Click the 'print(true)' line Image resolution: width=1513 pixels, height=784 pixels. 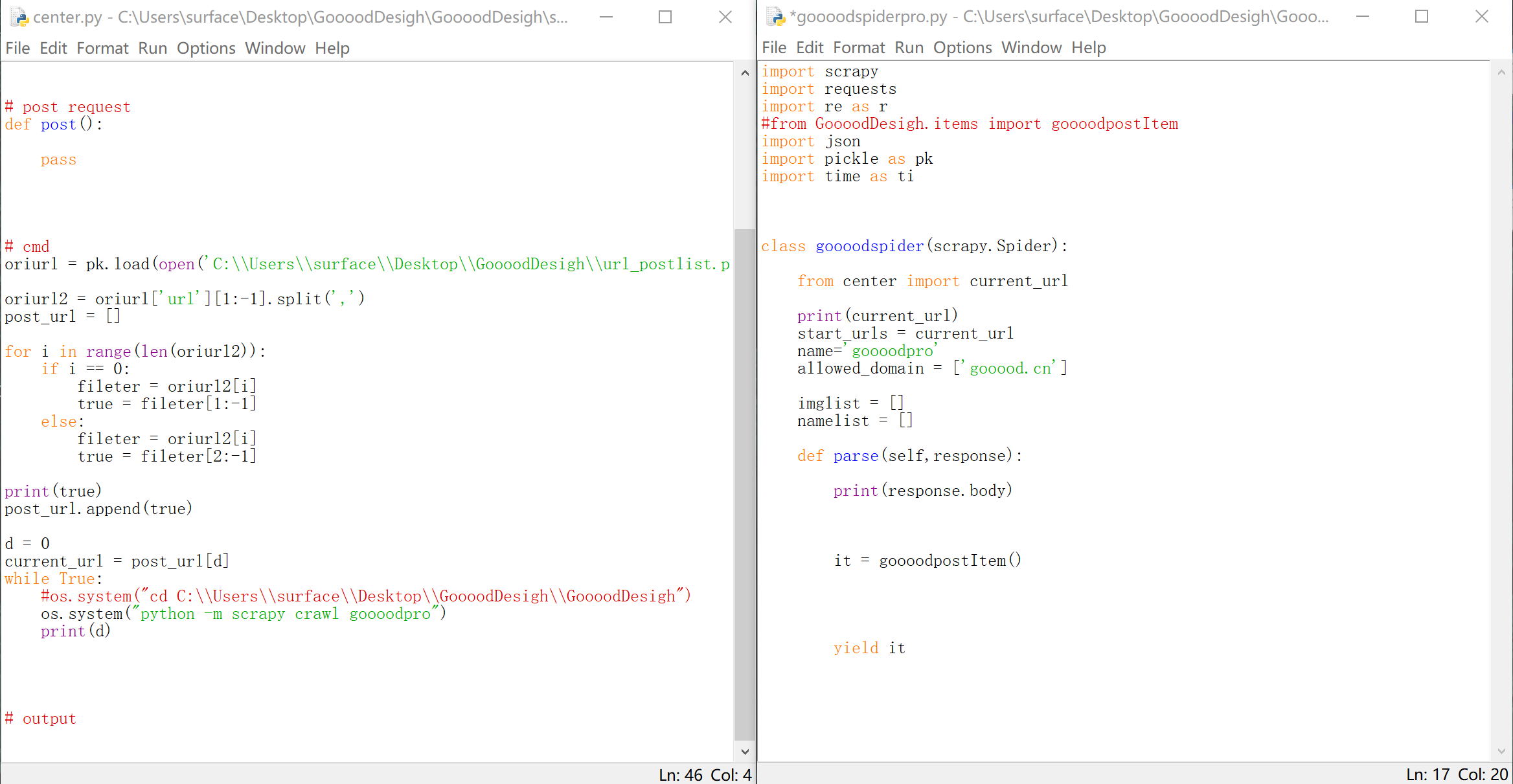(53, 491)
